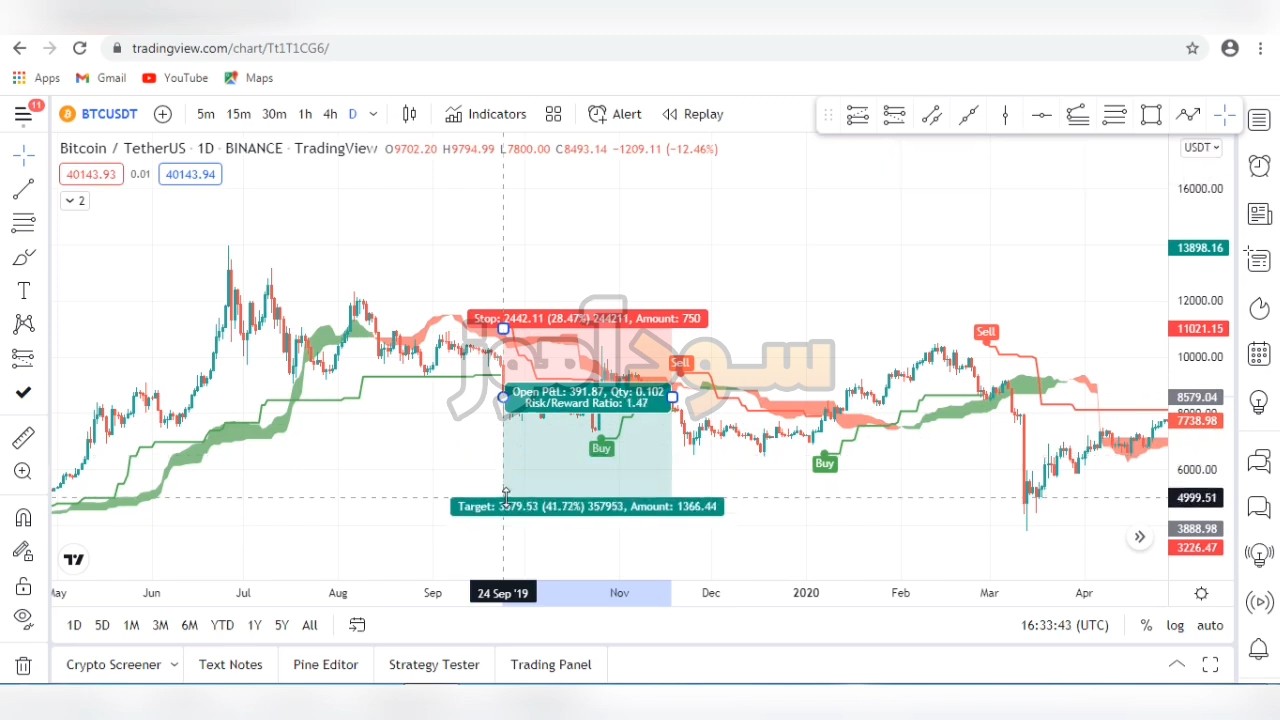
Task: Click the go to date calendar icon
Action: pyautogui.click(x=357, y=625)
